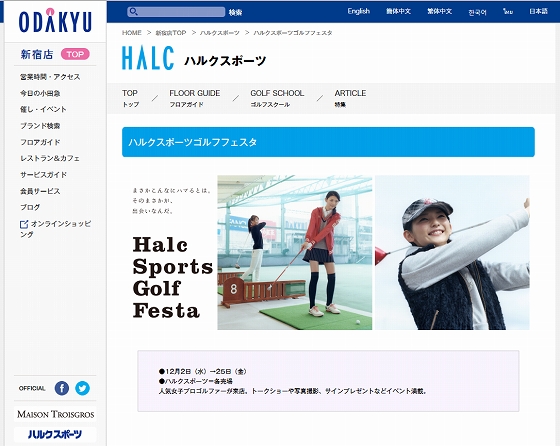Viewport: 560px width, 446px height.
Task: Click the blue ハルクスポーツゴルフフェスタ heading banner
Action: pos(328,142)
